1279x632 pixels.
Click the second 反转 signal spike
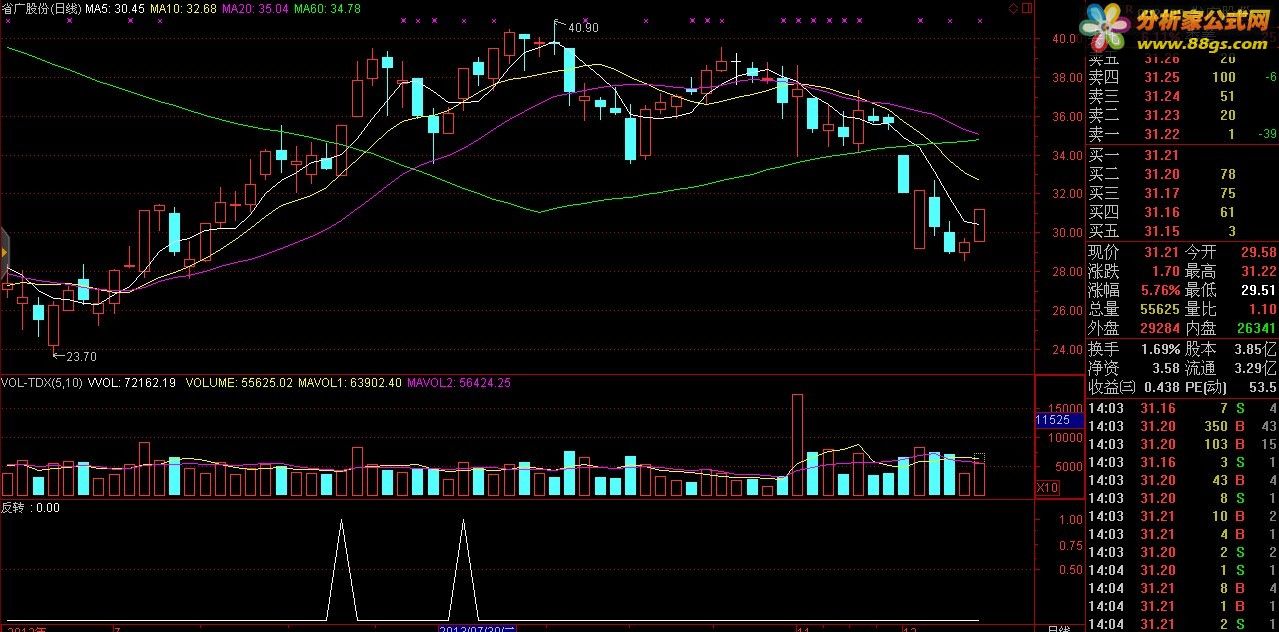[463, 568]
